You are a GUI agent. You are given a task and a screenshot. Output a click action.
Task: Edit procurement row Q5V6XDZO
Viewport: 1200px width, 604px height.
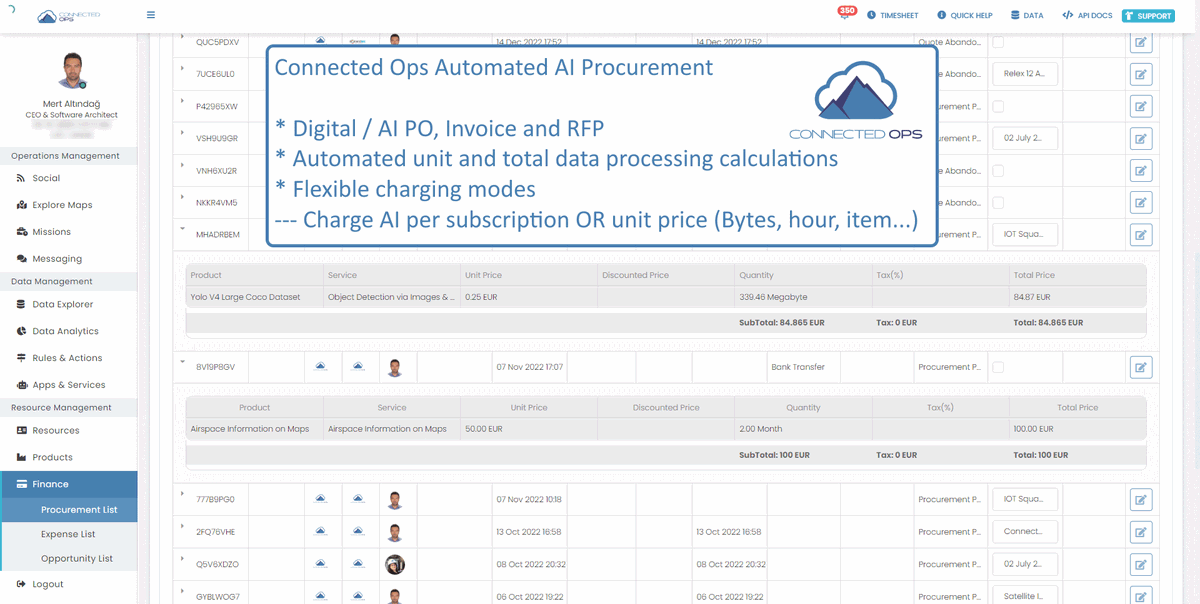1141,564
